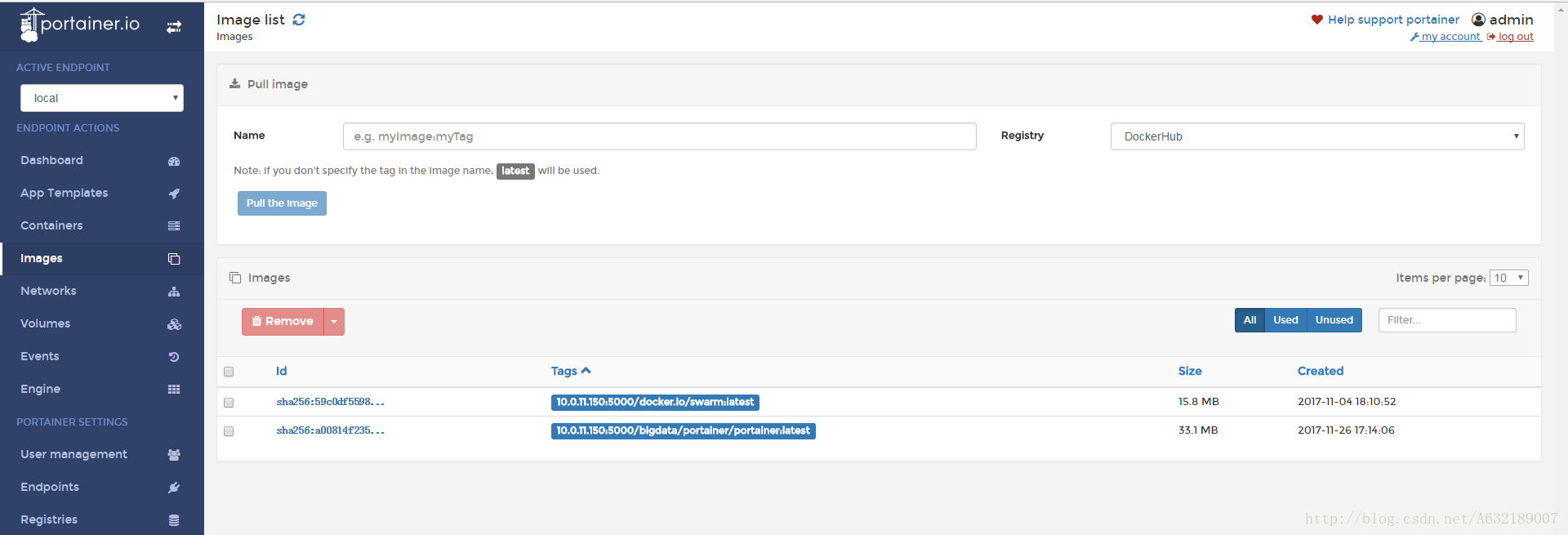Click the image name input field
The width and height of the screenshot is (1568, 535).
[x=660, y=136]
